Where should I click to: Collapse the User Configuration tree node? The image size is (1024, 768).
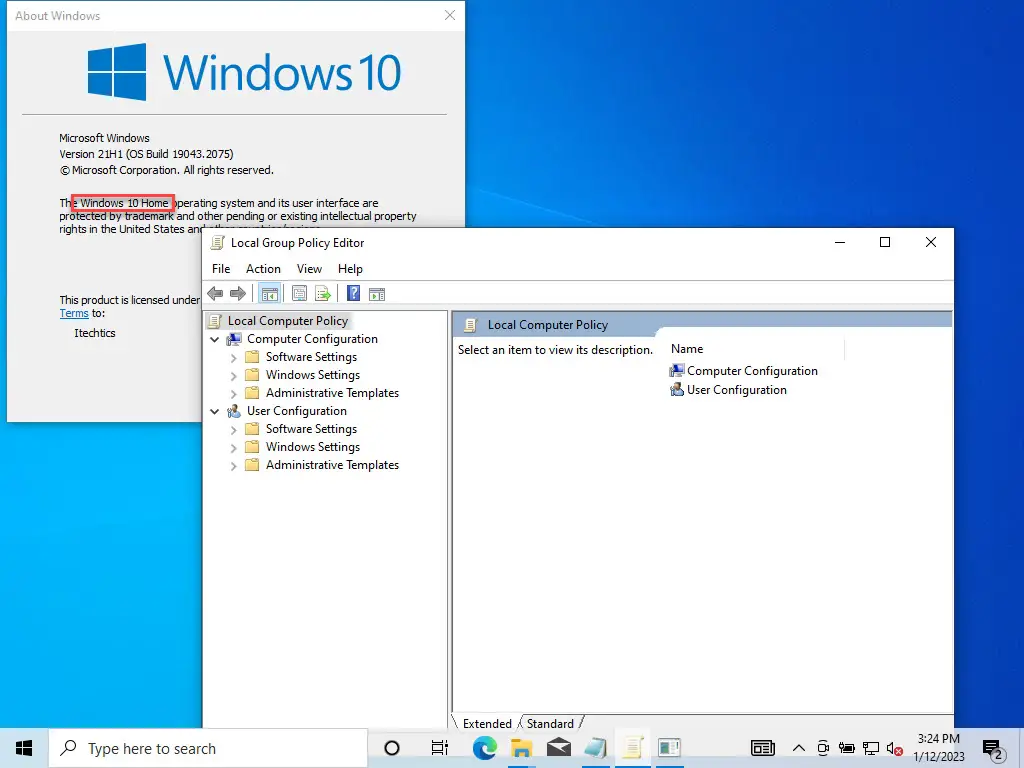(215, 411)
